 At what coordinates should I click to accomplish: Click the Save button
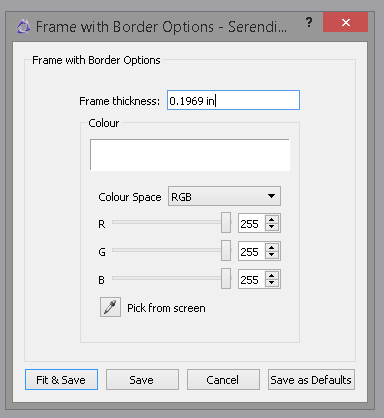point(142,379)
